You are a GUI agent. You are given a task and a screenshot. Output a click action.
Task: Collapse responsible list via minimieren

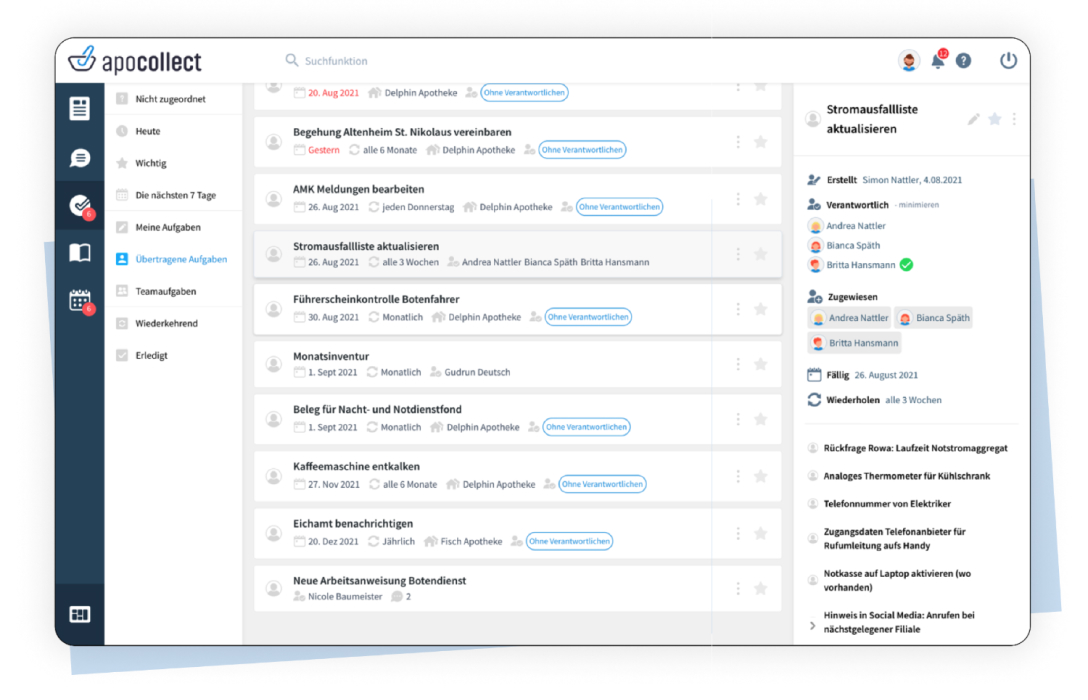click(x=916, y=205)
